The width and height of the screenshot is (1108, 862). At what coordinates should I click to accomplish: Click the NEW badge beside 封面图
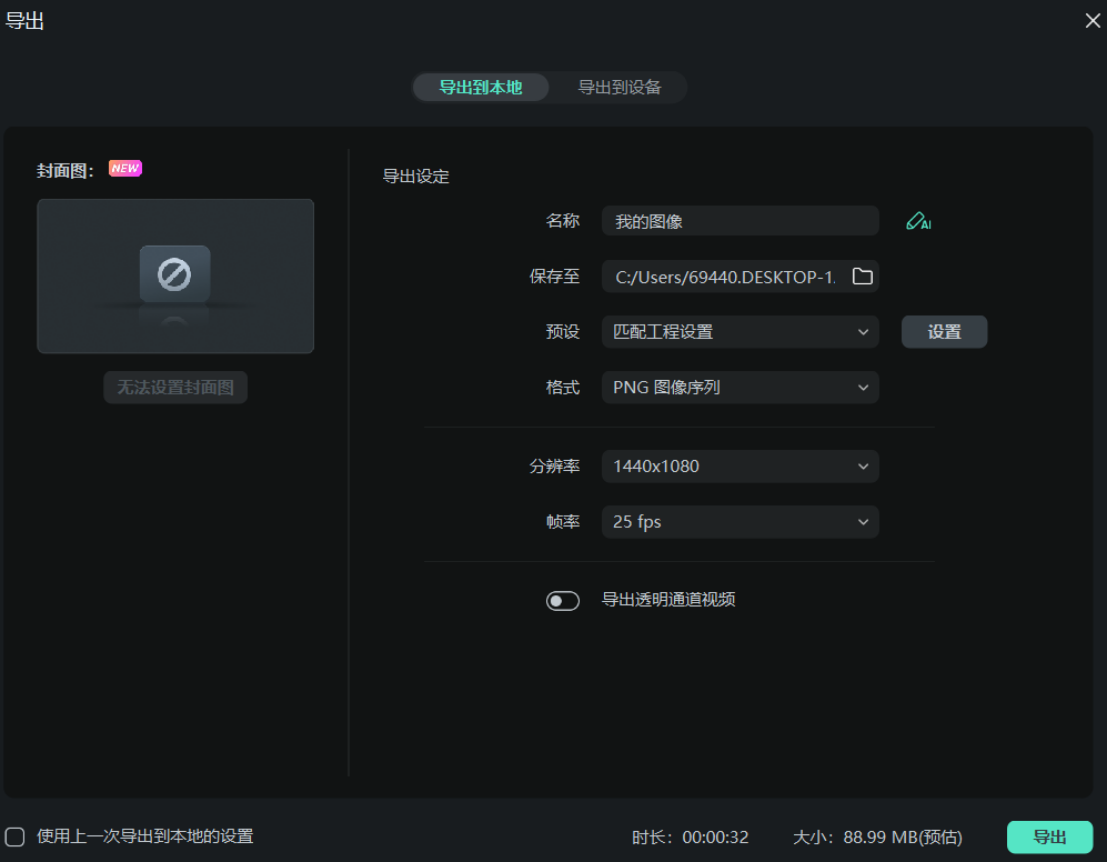pos(124,168)
